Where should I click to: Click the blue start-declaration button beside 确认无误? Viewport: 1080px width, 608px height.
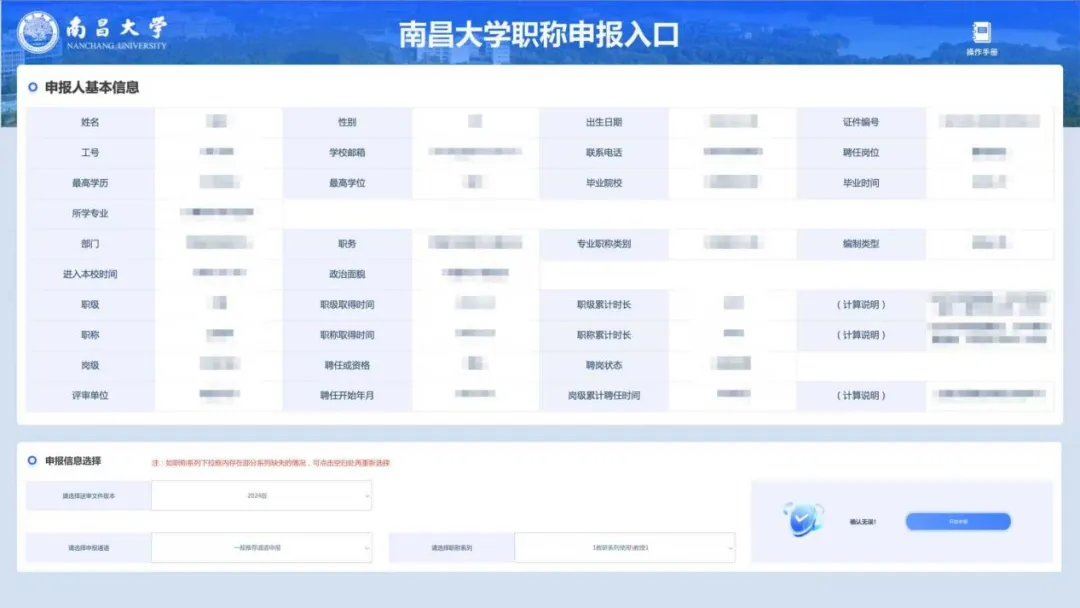958,522
